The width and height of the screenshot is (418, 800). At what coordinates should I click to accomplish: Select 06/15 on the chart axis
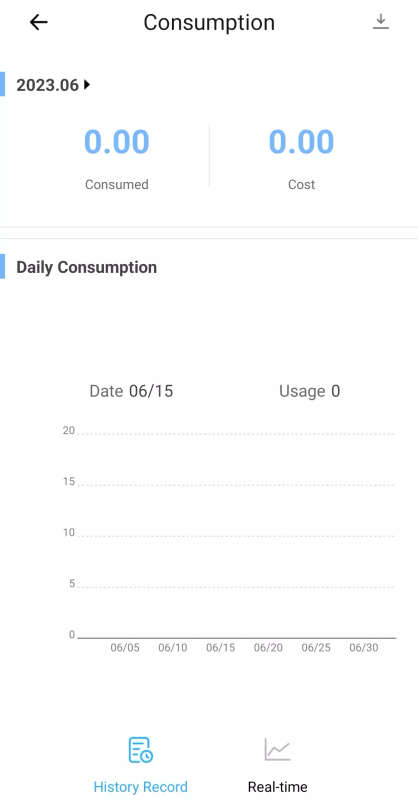[x=220, y=647]
